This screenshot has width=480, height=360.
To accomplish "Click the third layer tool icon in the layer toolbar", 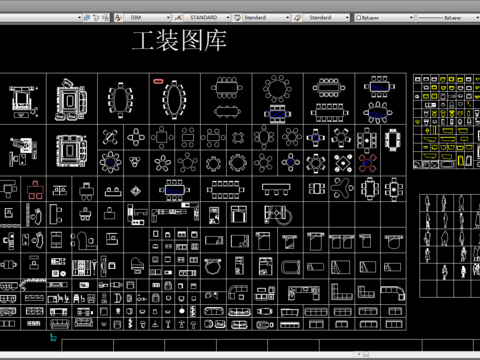I will pos(105,18).
